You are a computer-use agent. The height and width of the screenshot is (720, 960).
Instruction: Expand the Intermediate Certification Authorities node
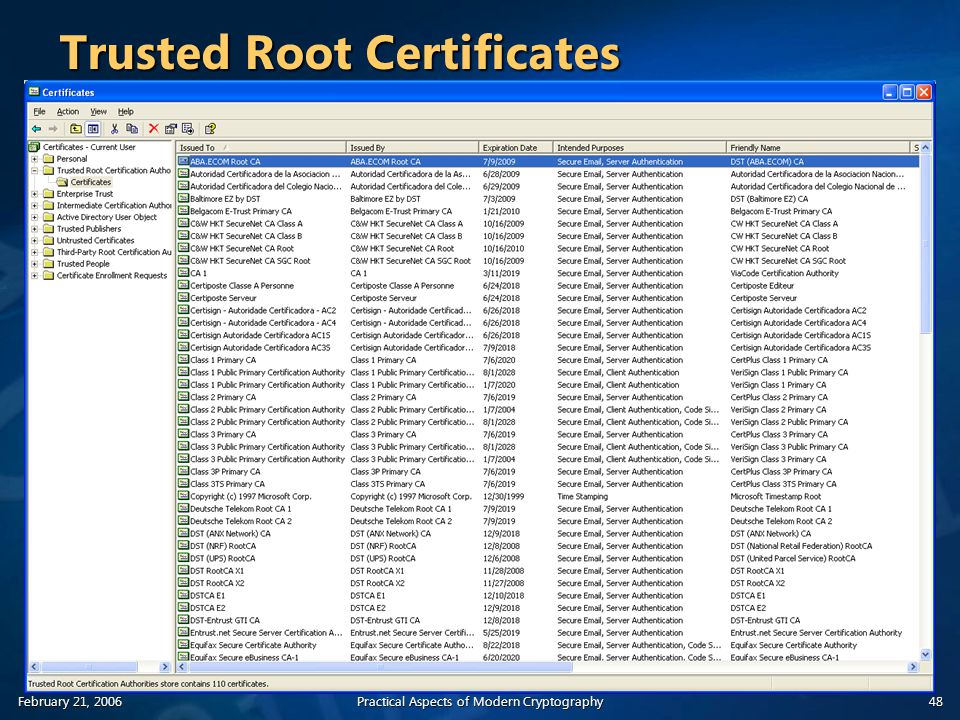pos(35,205)
